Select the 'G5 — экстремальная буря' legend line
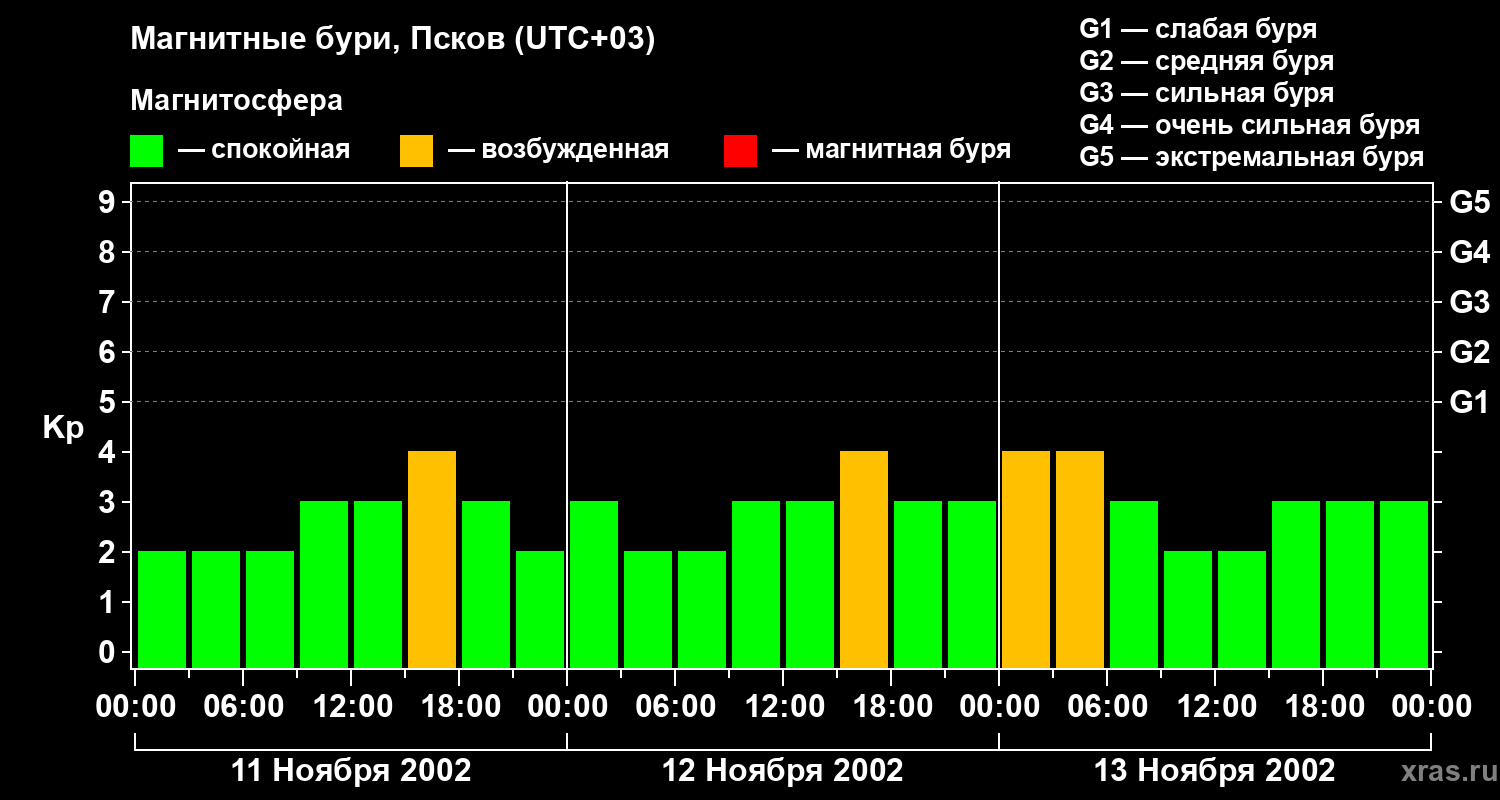Screen dimensions: 1500x800 point(1252,158)
